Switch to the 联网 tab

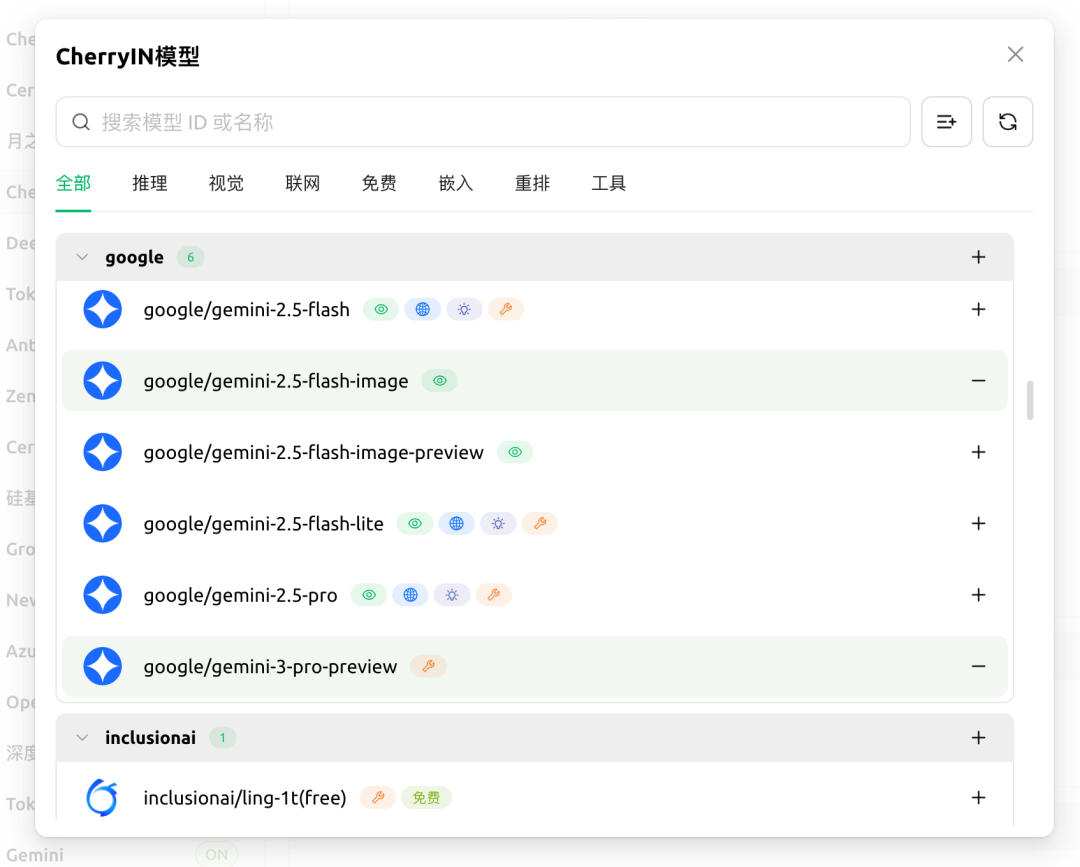(302, 184)
